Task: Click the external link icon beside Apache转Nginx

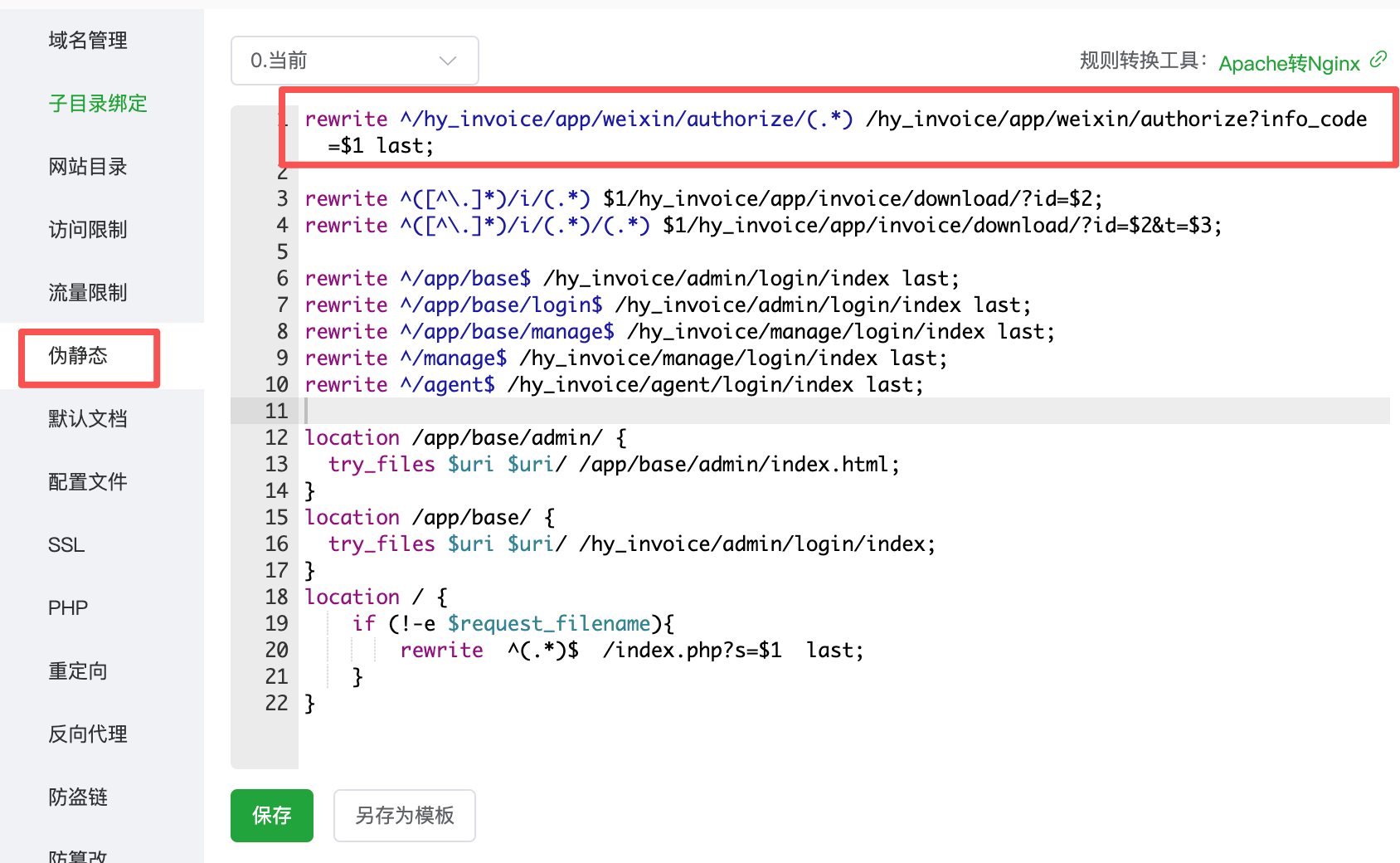Action: click(x=1378, y=59)
